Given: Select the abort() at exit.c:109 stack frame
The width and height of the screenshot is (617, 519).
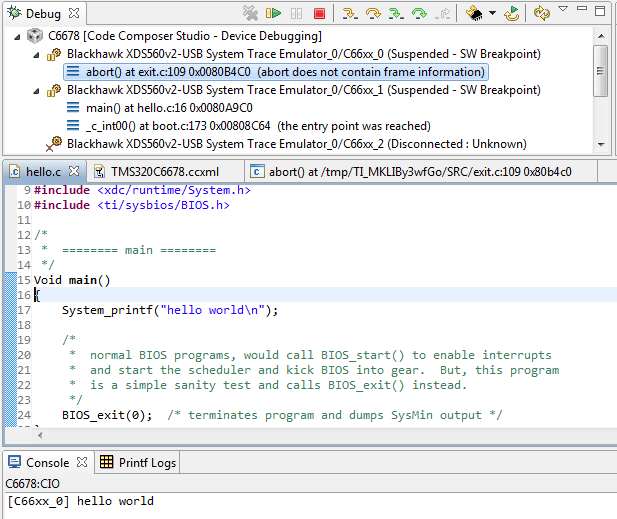Looking at the screenshot, I should [276, 72].
